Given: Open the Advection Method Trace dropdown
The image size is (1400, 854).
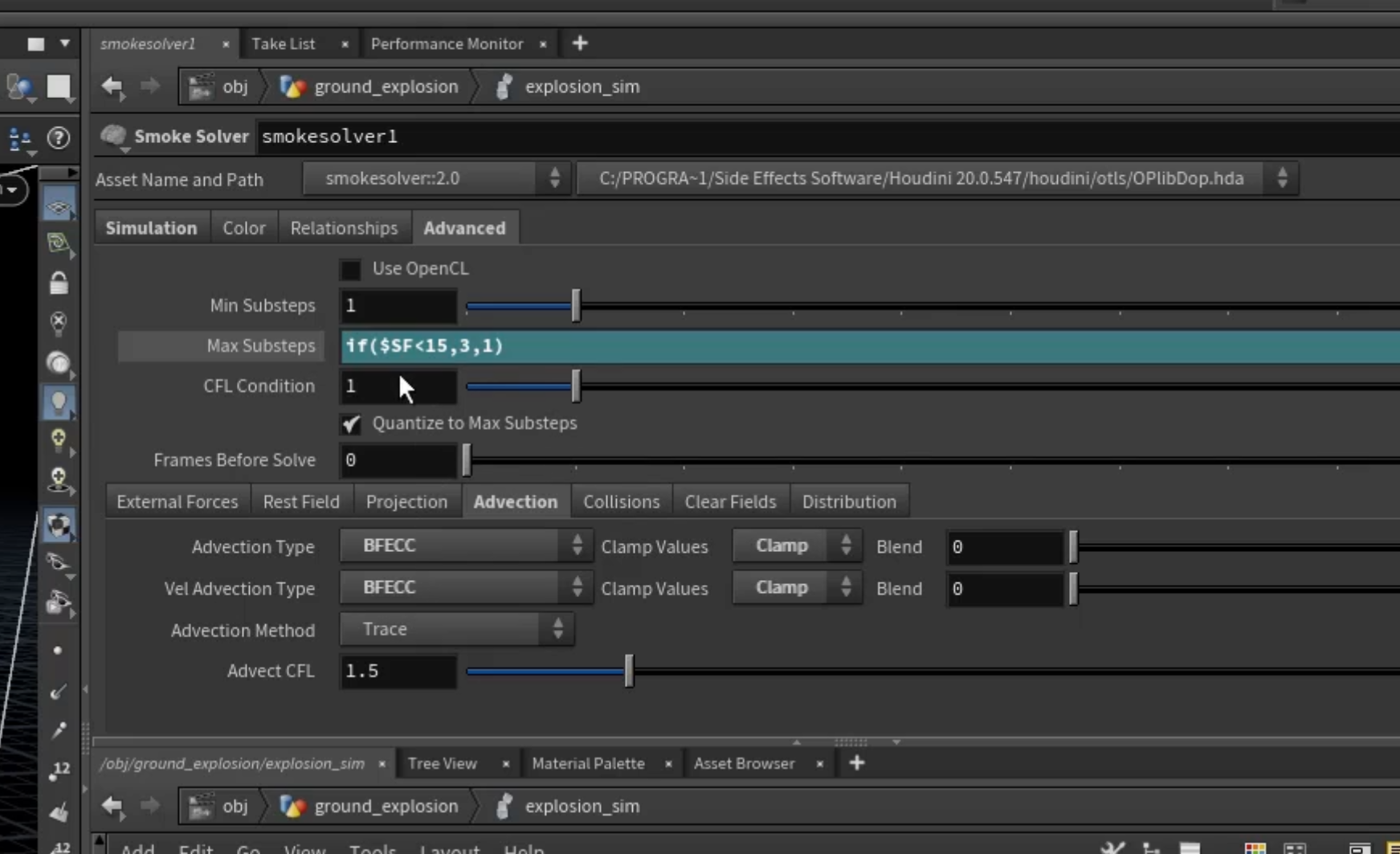Looking at the screenshot, I should click(456, 629).
